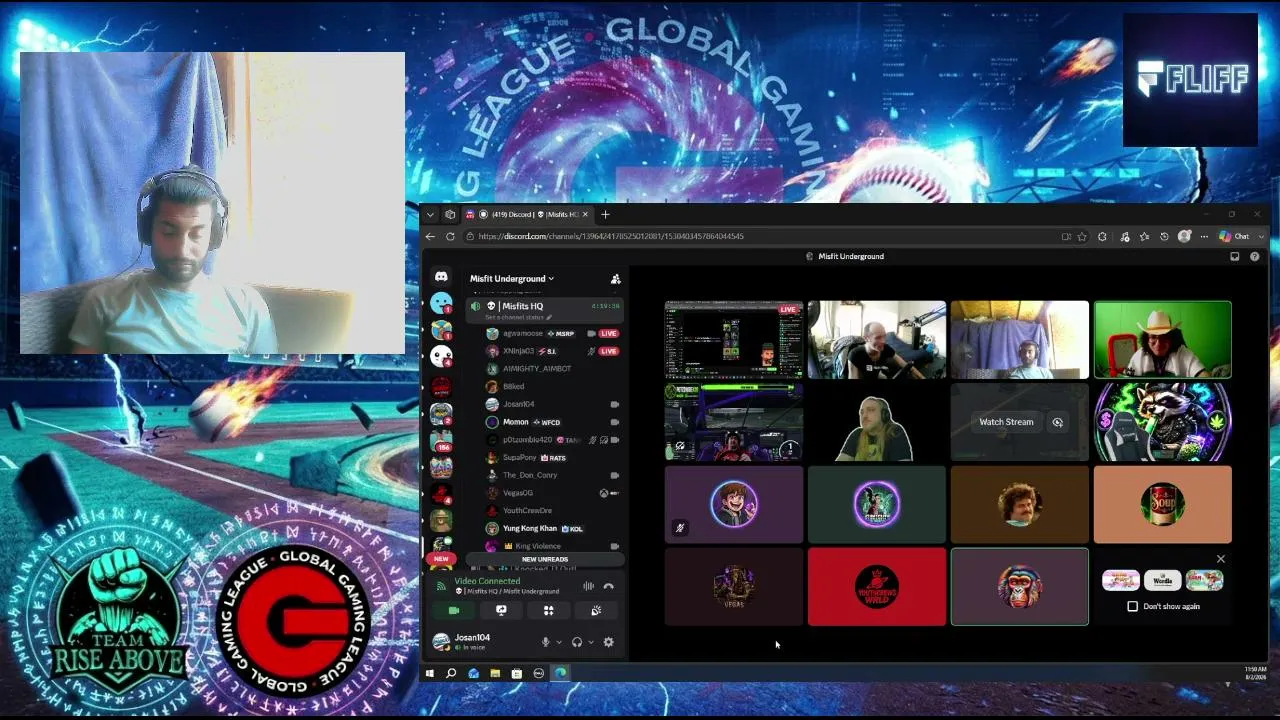Turn off camera in voice panel
Image resolution: width=1280 pixels, height=720 pixels.
453,610
